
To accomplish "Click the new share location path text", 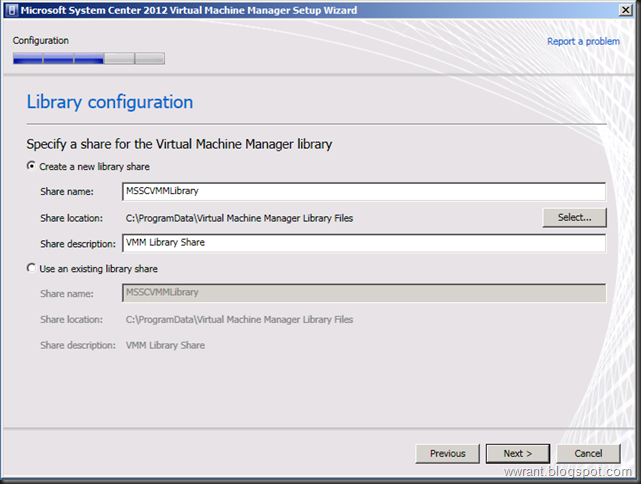I will 238,218.
